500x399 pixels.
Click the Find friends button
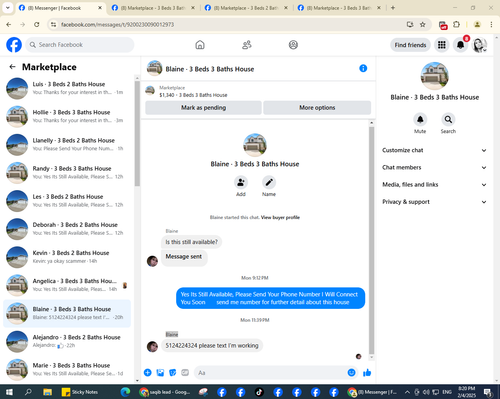[x=410, y=45]
